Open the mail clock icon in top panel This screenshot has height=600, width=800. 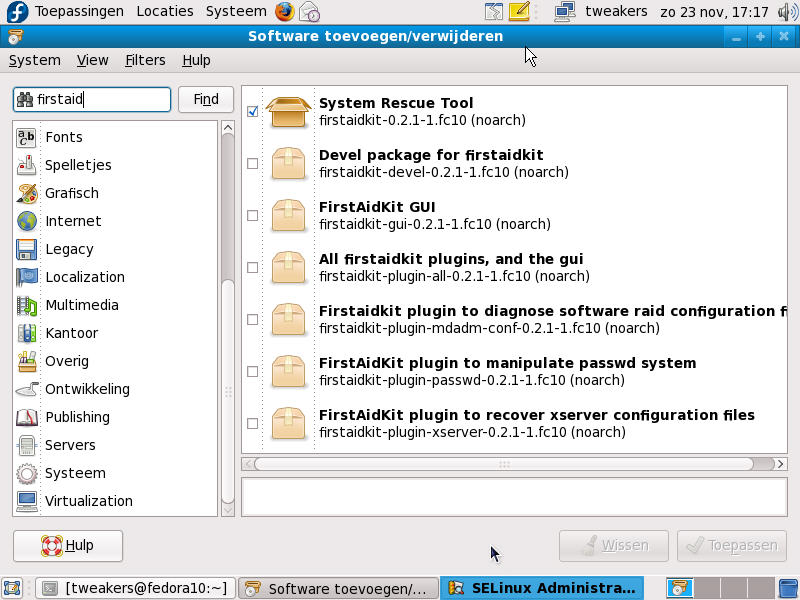click(309, 12)
